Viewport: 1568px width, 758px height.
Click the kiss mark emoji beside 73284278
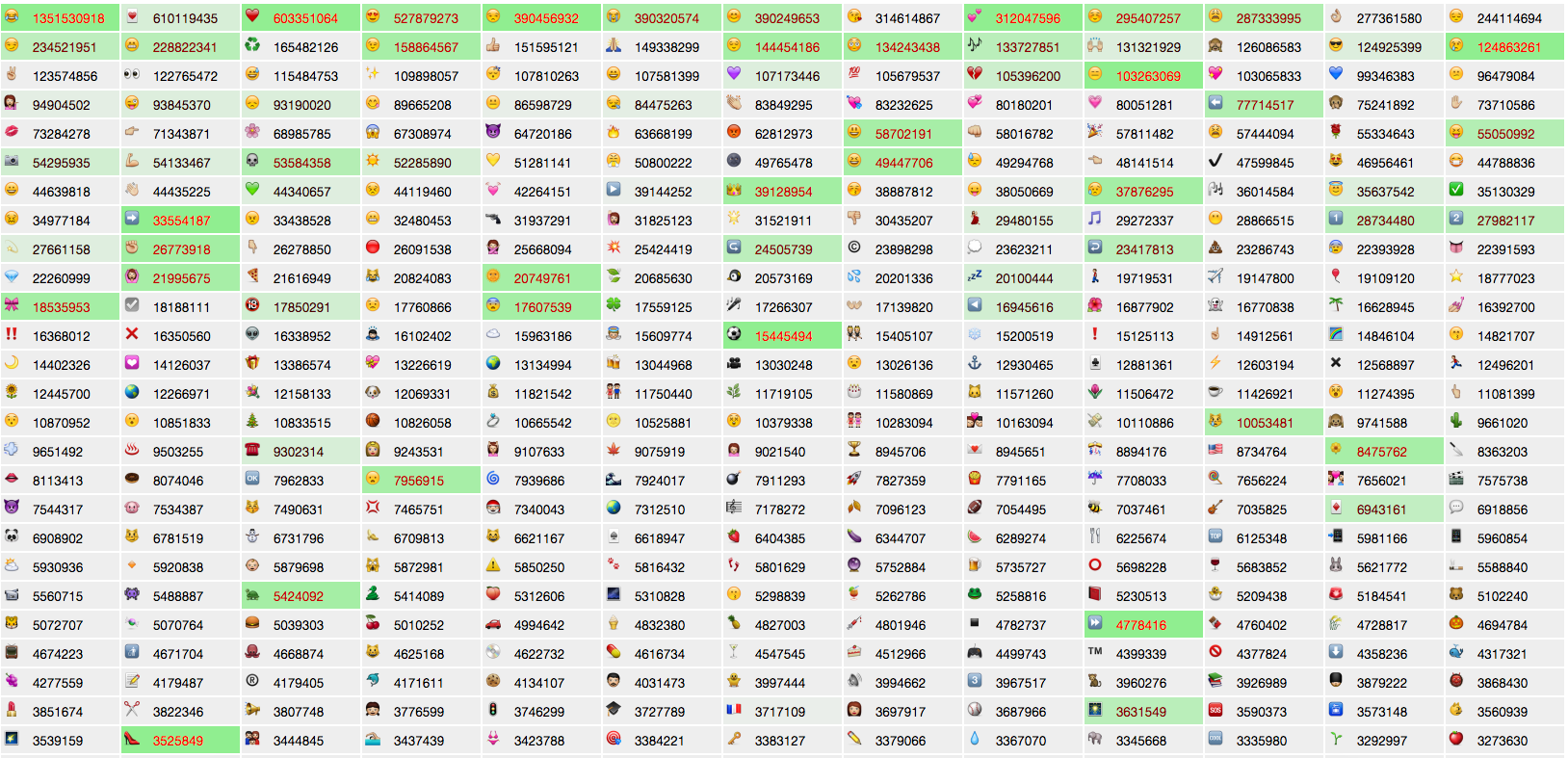click(12, 132)
